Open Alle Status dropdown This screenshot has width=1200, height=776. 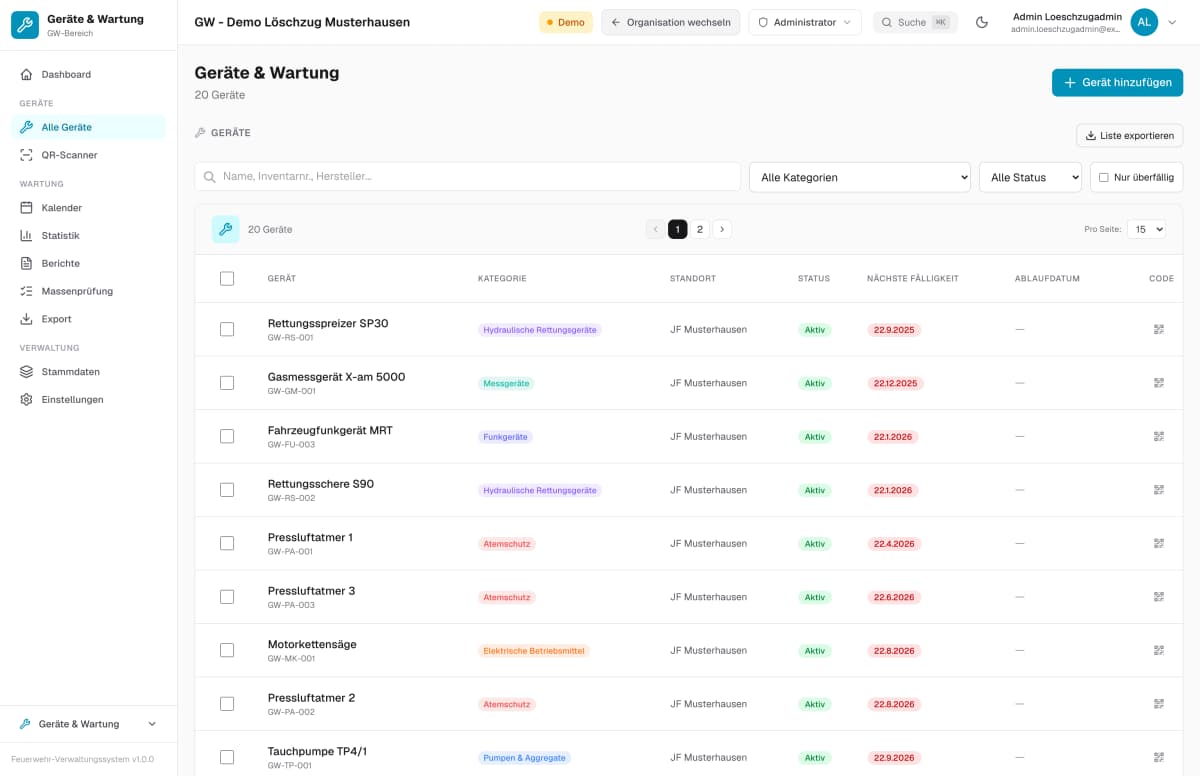coord(1030,177)
